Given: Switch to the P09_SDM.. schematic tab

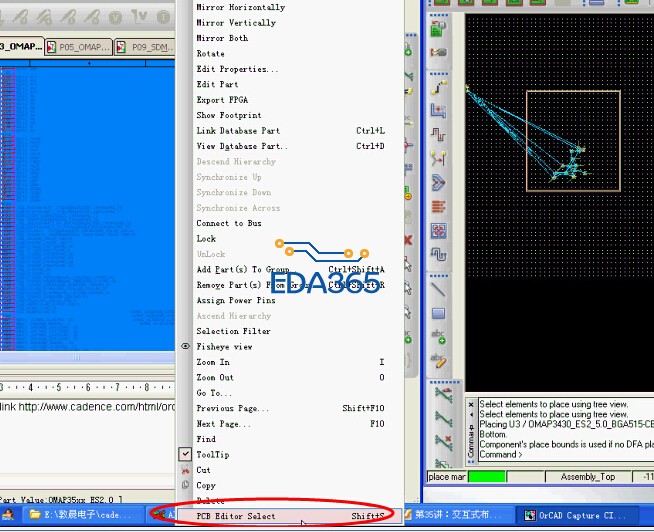Looking at the screenshot, I should 145,47.
